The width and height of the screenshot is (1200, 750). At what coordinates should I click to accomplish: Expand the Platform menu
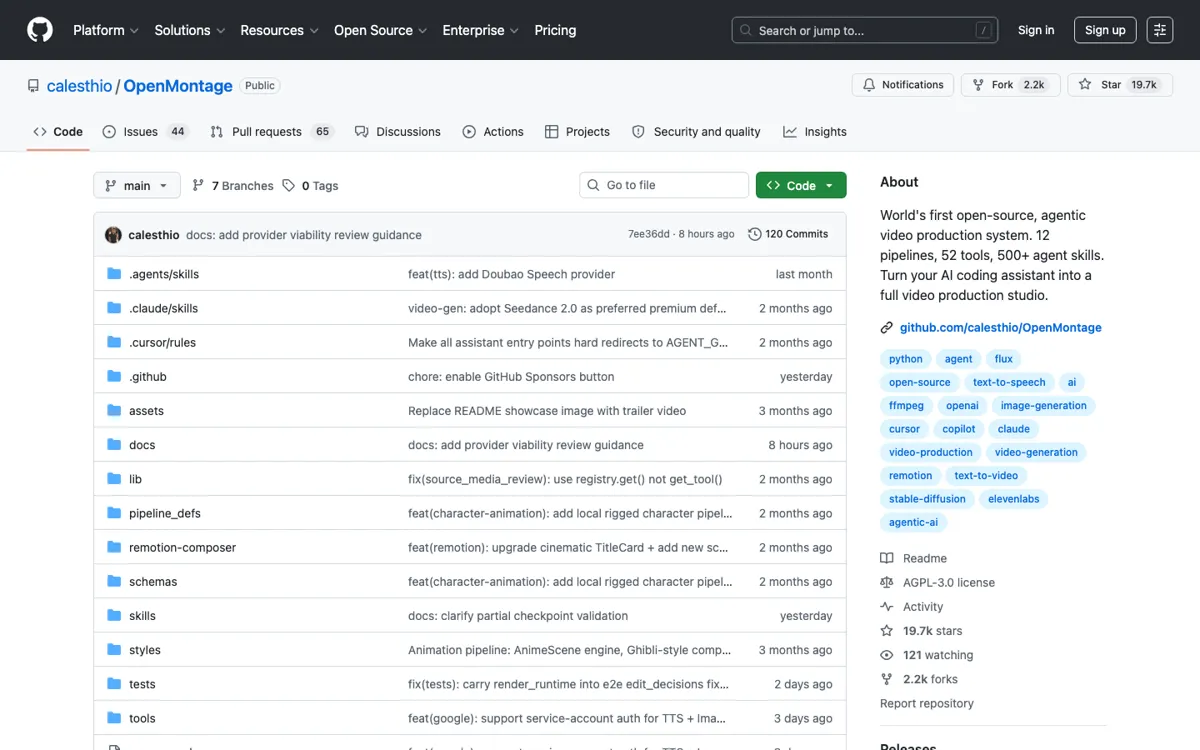(x=106, y=30)
